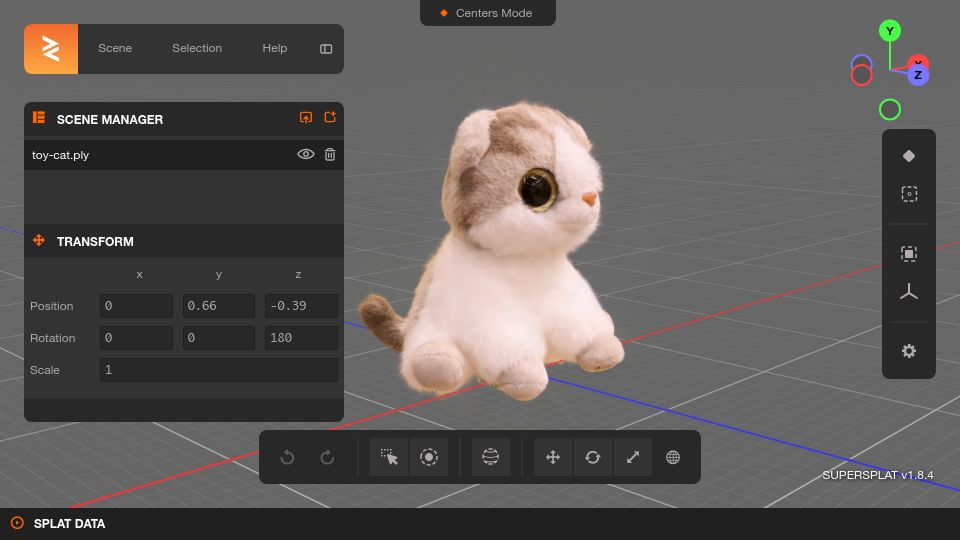
Task: Click the Transform panel header
Action: pyautogui.click(x=184, y=241)
